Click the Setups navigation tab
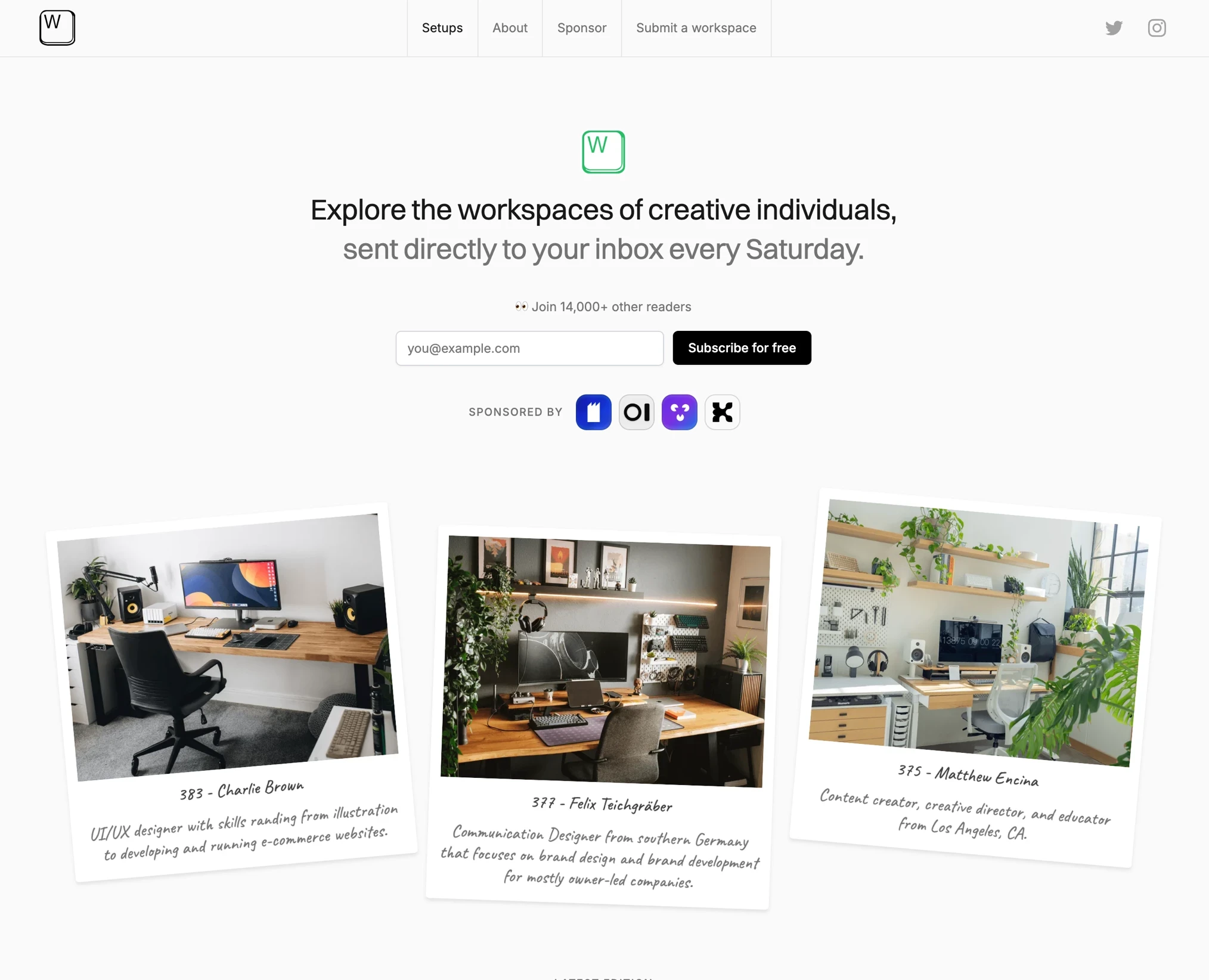This screenshot has width=1209, height=980. tap(442, 28)
